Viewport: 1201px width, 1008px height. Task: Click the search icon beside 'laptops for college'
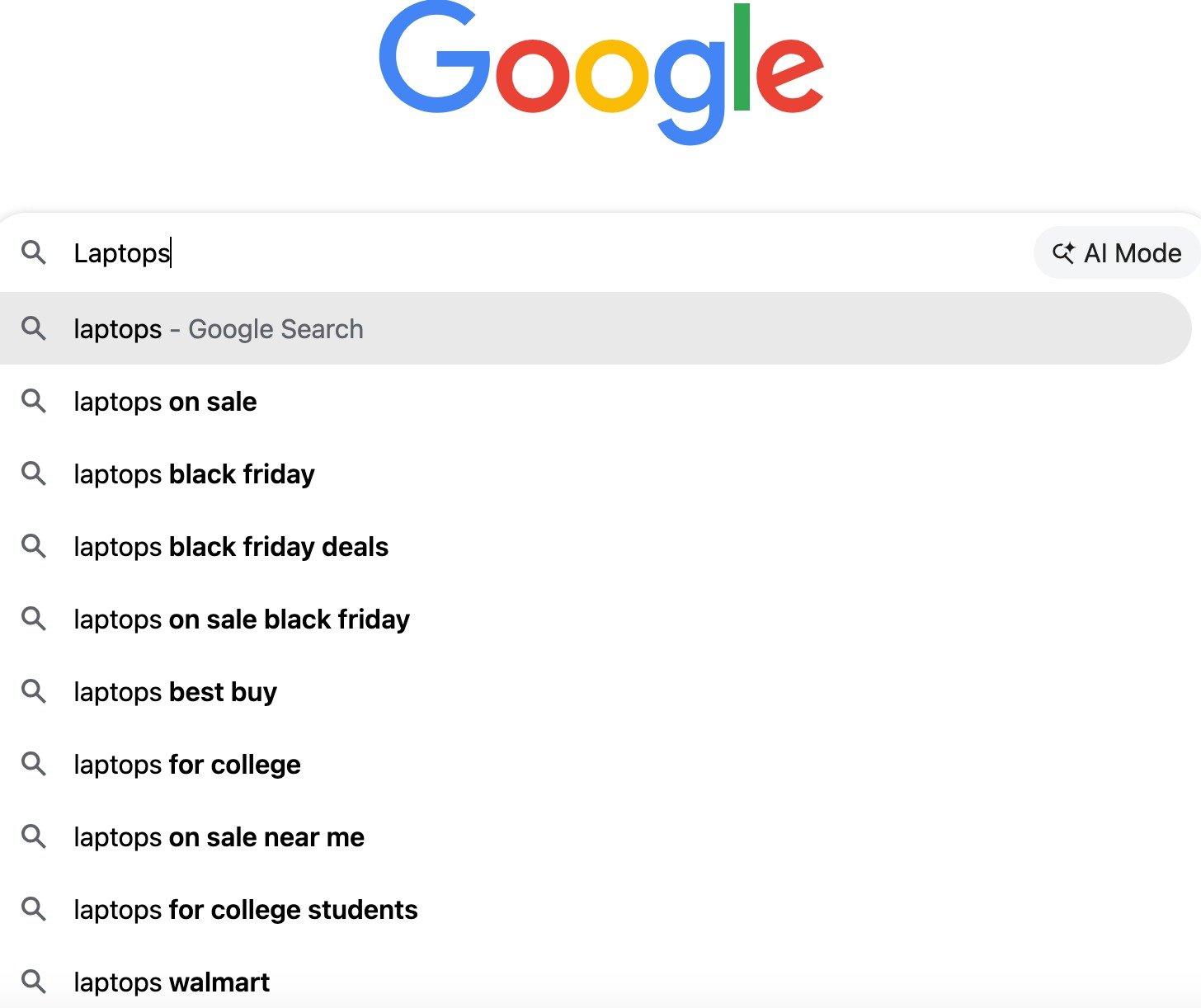(x=34, y=765)
